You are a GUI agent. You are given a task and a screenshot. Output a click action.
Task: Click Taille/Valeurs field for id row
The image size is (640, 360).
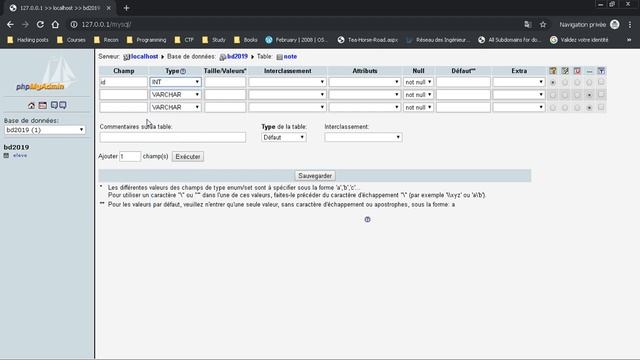tap(225, 82)
